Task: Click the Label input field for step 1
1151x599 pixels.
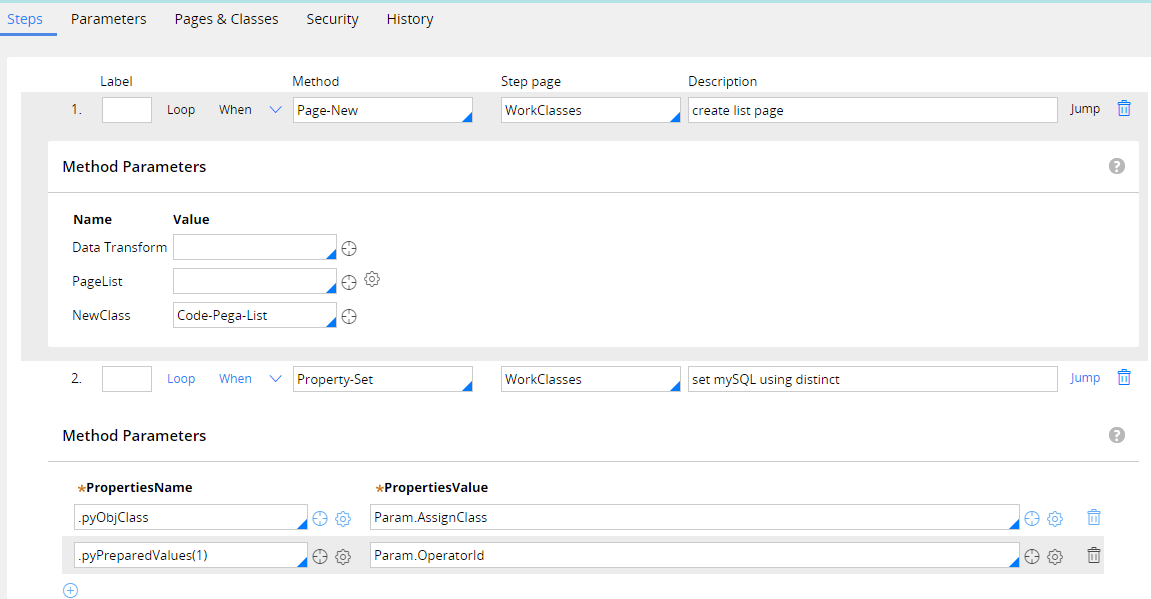Action: 126,108
